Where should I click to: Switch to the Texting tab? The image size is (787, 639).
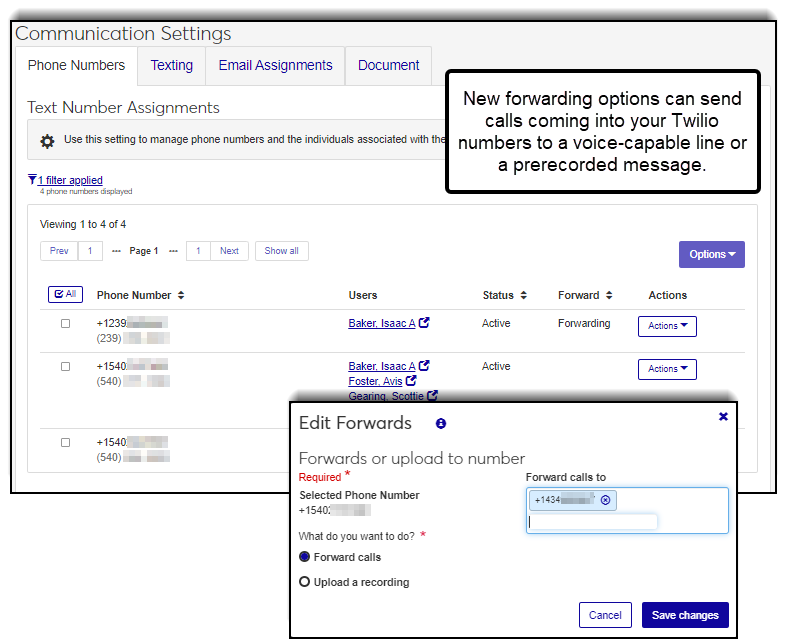point(172,65)
